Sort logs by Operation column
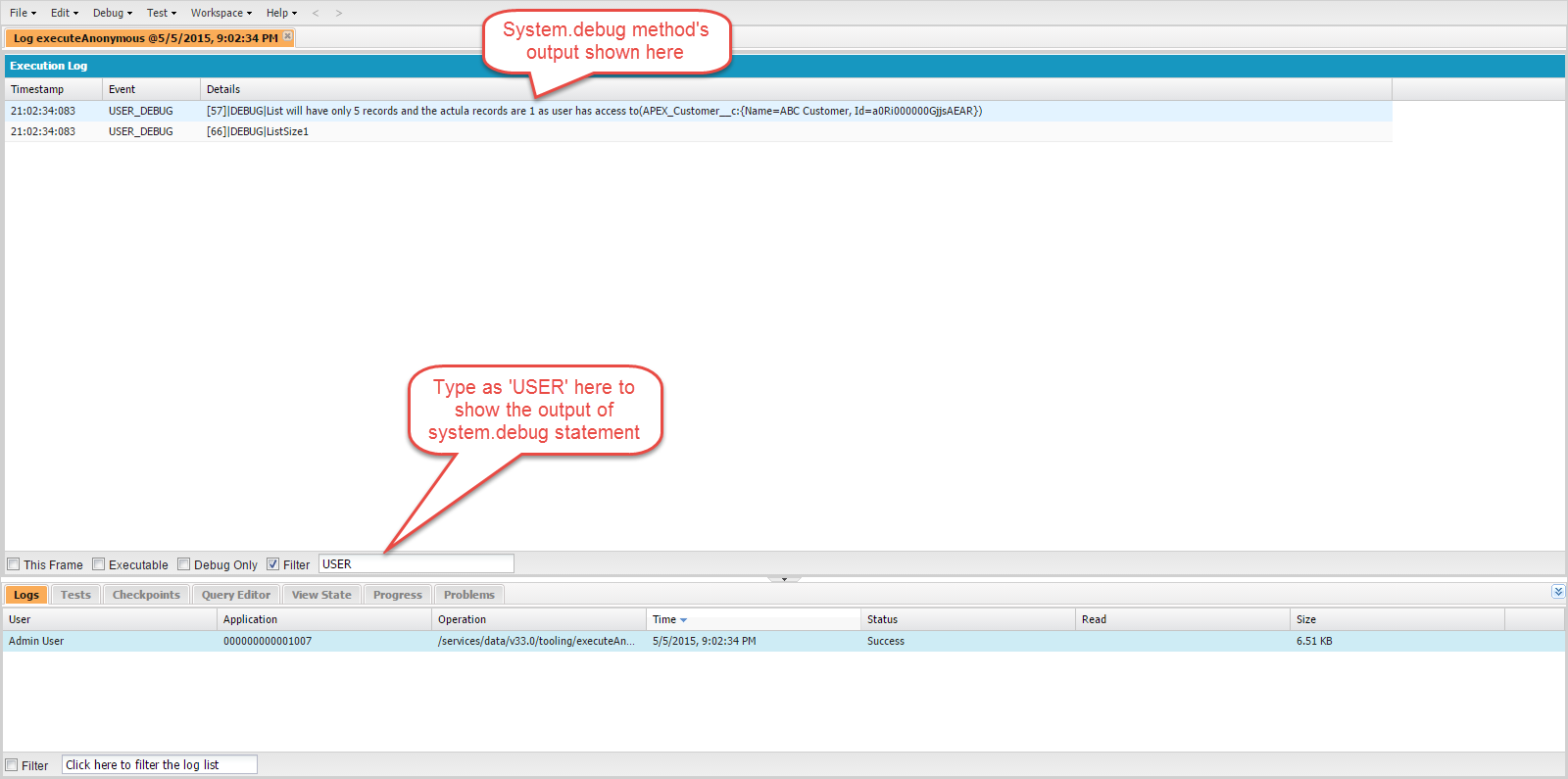Viewport: 1568px width, 779px height. [x=539, y=619]
